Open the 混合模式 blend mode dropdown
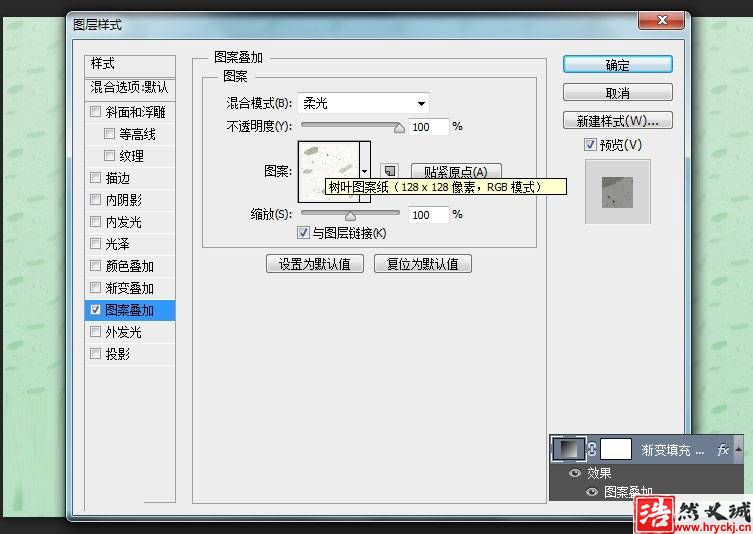Image resolution: width=753 pixels, height=534 pixels. point(363,103)
